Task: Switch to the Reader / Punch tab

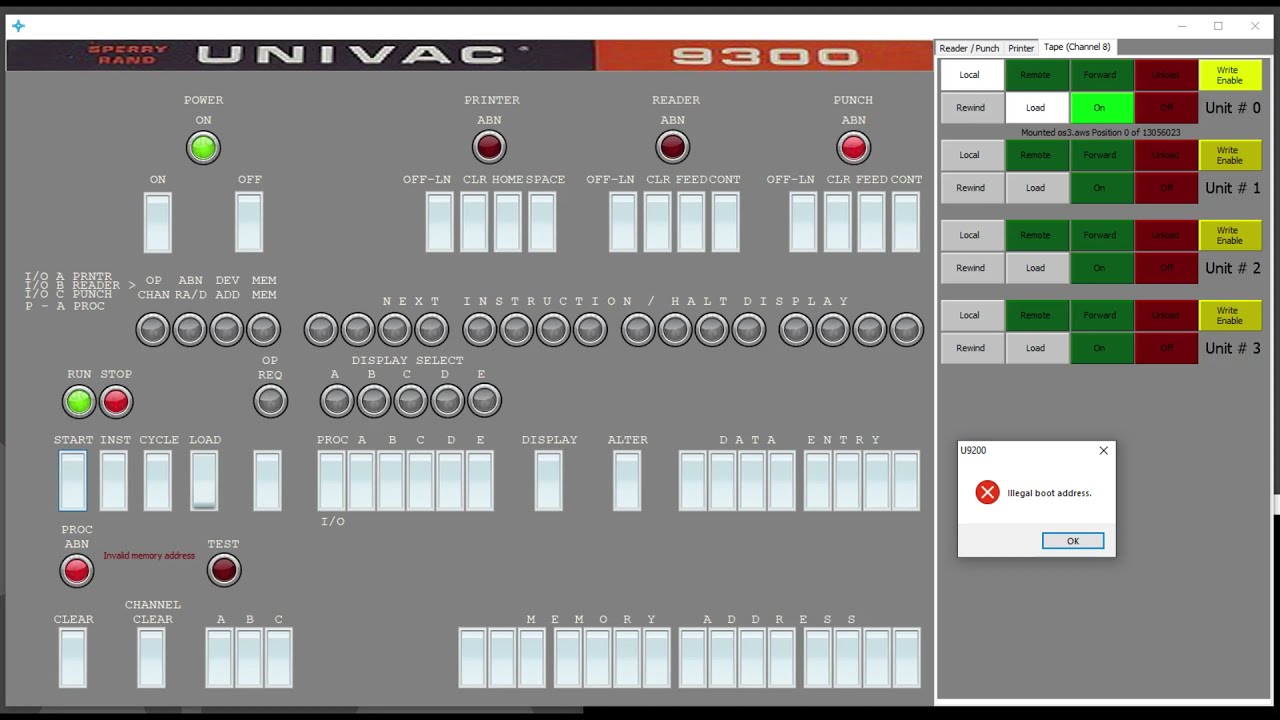Action: (969, 48)
